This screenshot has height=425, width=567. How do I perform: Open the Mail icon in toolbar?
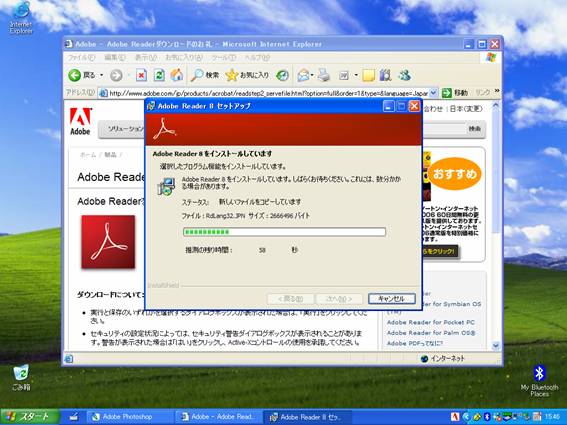303,75
